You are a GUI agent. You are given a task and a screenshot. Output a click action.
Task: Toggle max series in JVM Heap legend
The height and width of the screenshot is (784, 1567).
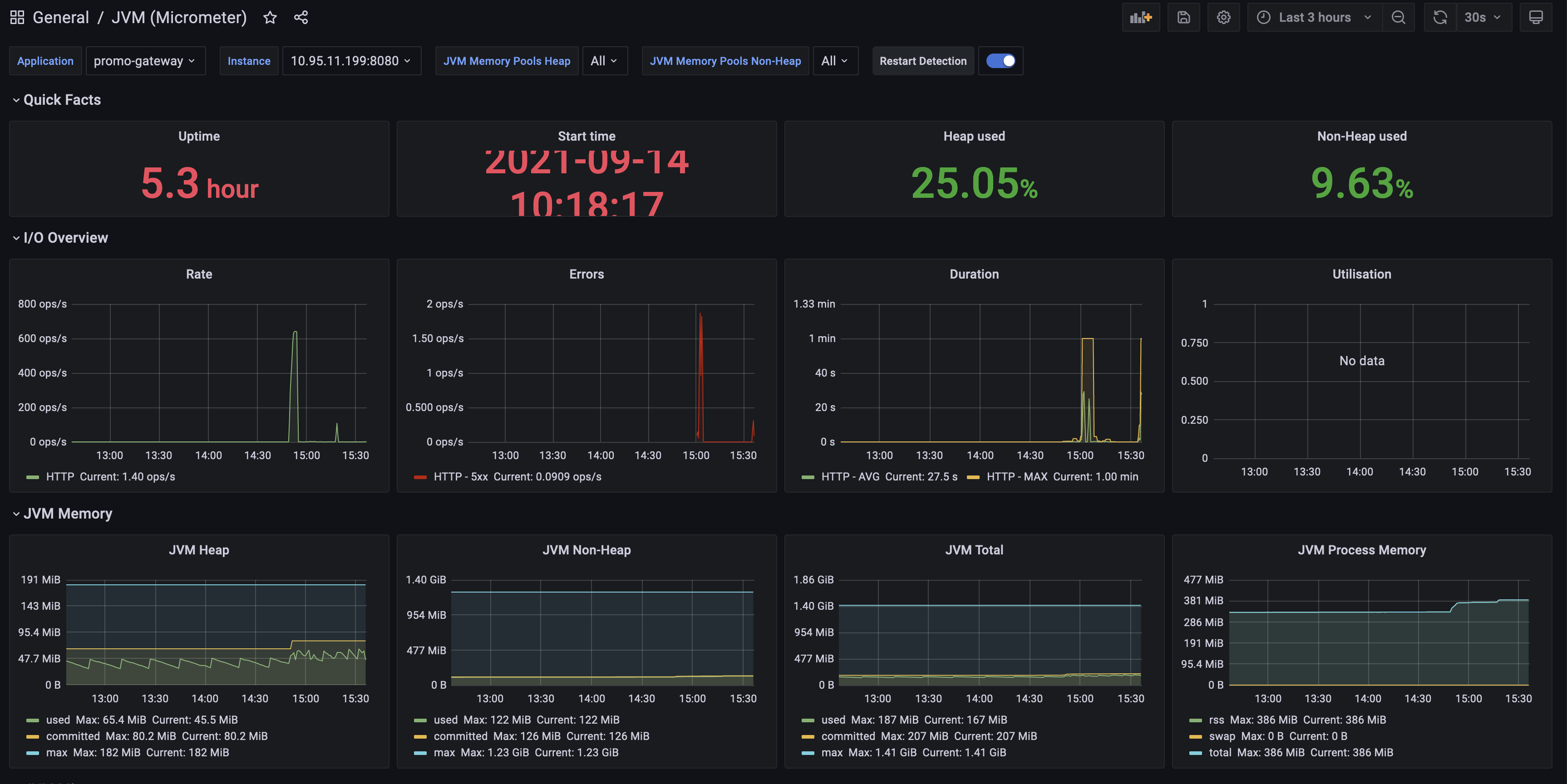[x=57, y=753]
